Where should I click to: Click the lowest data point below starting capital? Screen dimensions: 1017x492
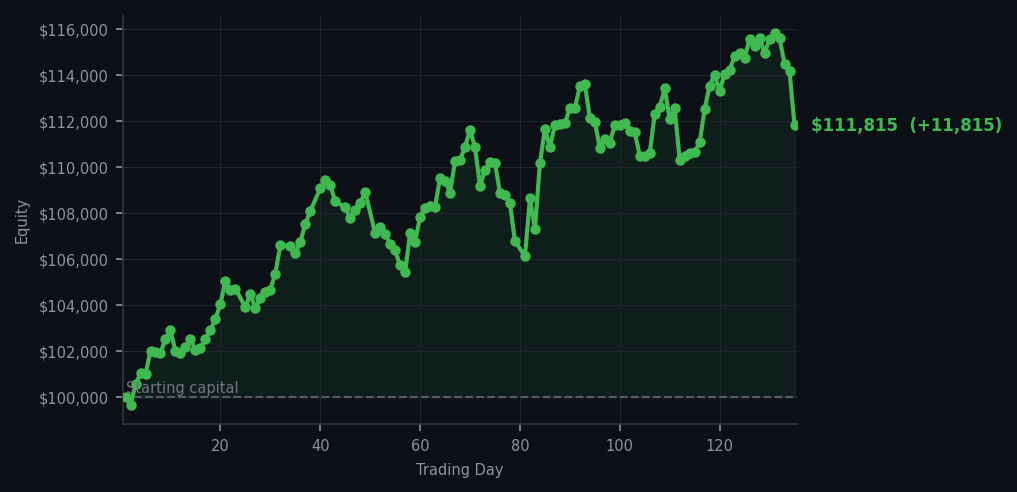pos(131,405)
